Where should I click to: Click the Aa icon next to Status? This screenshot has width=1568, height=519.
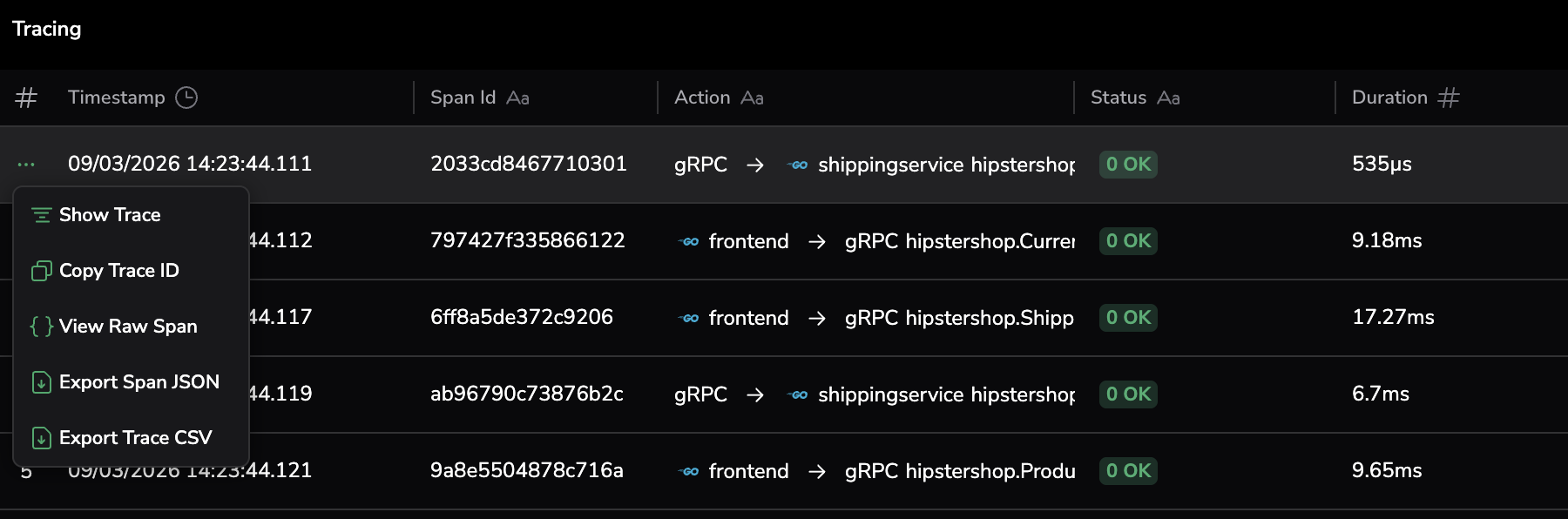[1168, 98]
